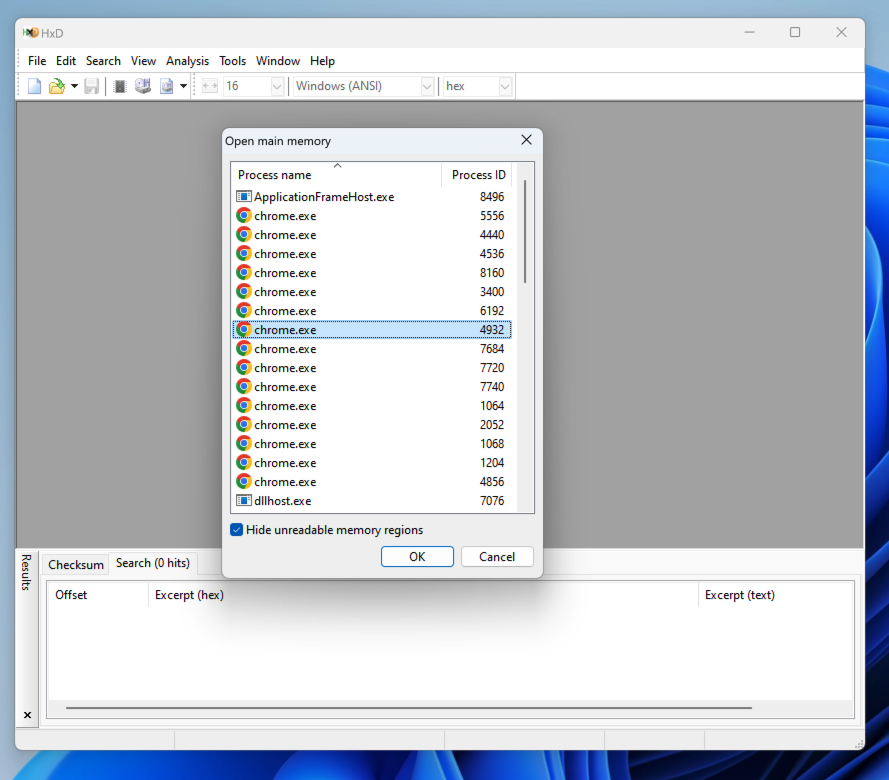Close the Open main memory dialog

click(x=526, y=140)
